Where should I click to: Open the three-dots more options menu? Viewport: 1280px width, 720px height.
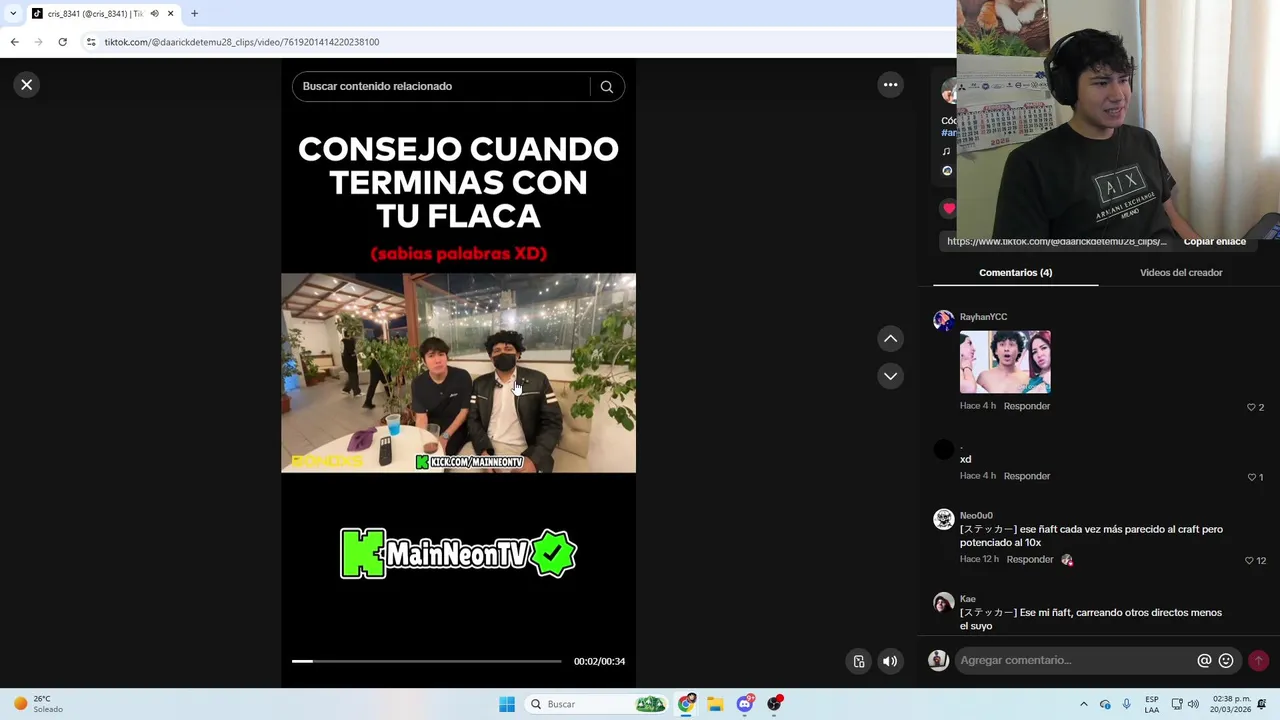[x=890, y=85]
